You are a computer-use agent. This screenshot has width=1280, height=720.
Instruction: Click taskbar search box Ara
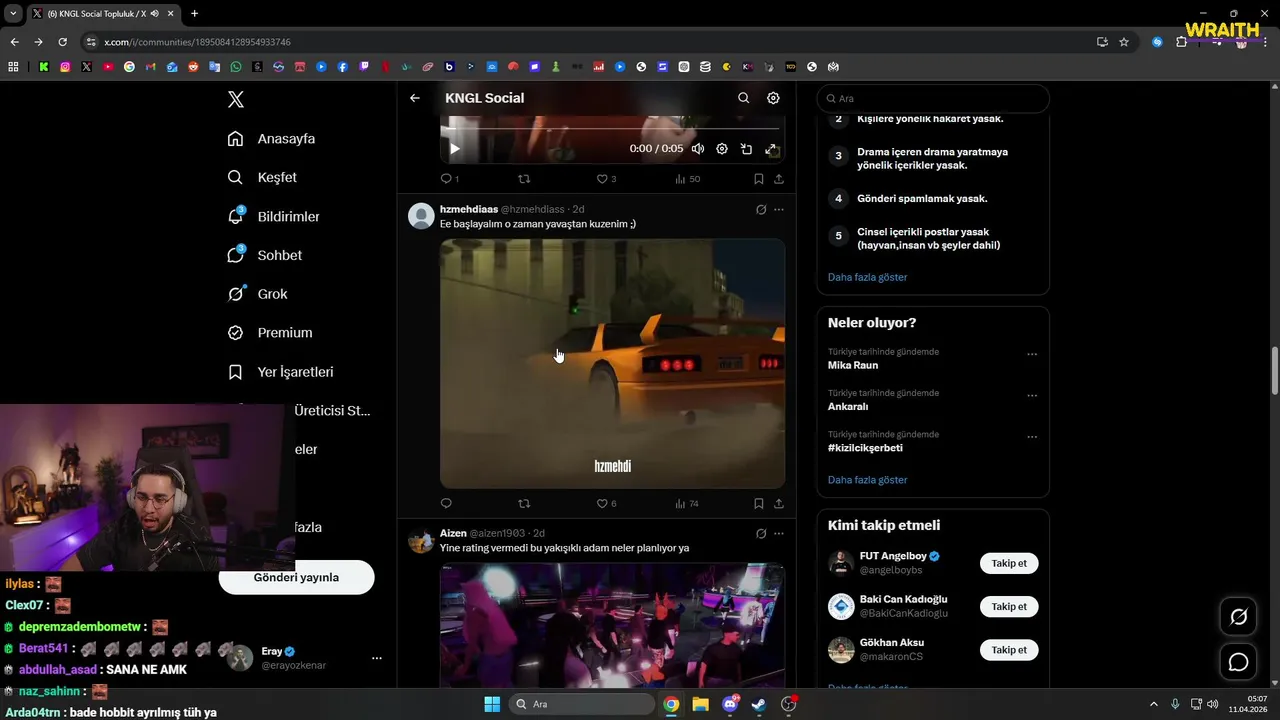[x=582, y=704]
